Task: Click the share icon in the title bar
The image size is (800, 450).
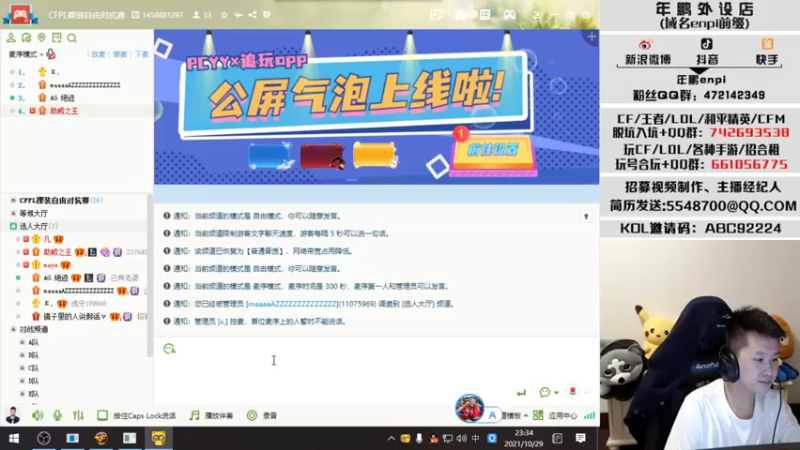Action: (x=253, y=15)
